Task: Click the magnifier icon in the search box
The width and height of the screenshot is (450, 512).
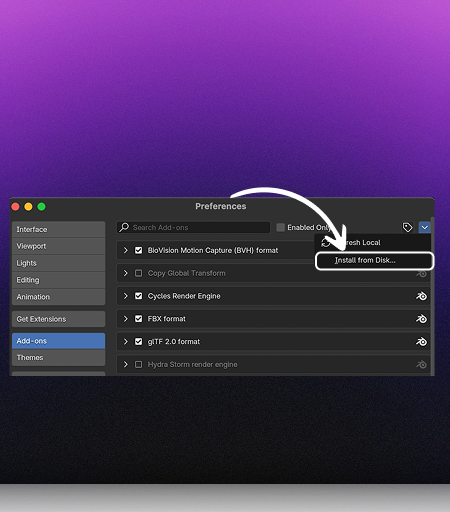Action: (x=124, y=227)
